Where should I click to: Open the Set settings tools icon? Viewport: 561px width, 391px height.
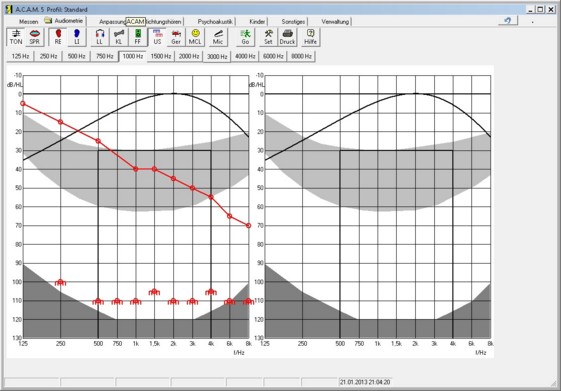268,37
